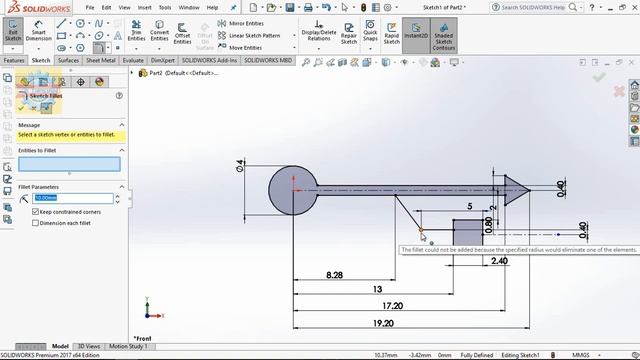Collapse the Message section

tap(122, 125)
